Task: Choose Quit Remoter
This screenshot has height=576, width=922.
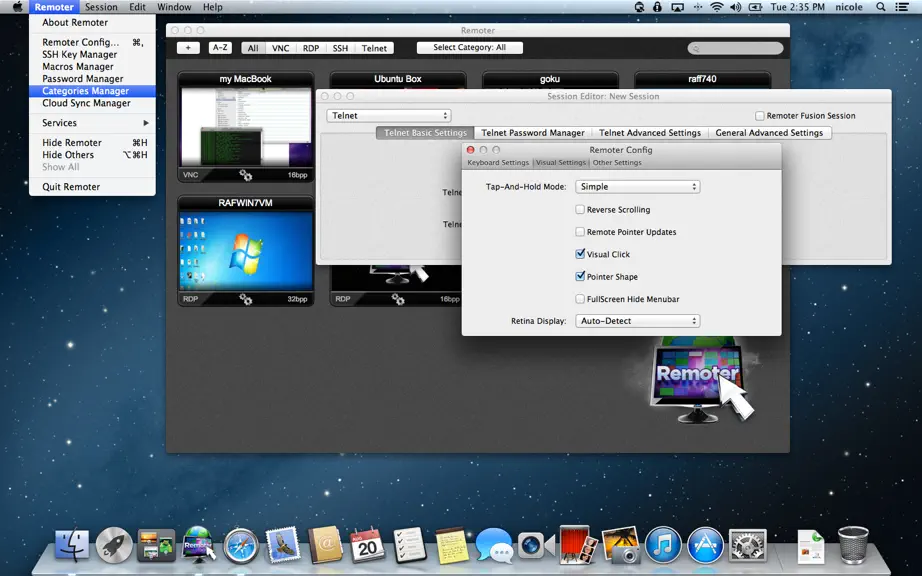Action: [92, 187]
